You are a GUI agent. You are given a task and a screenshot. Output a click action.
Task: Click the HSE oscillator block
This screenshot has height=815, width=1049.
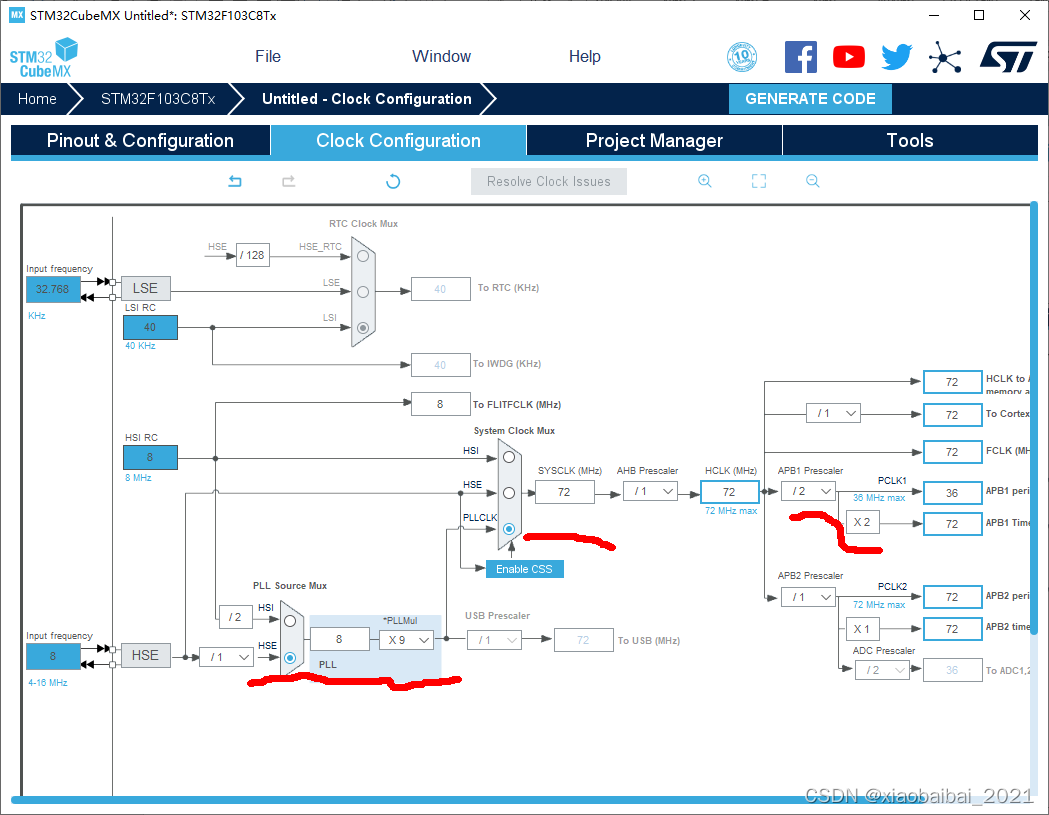point(145,655)
